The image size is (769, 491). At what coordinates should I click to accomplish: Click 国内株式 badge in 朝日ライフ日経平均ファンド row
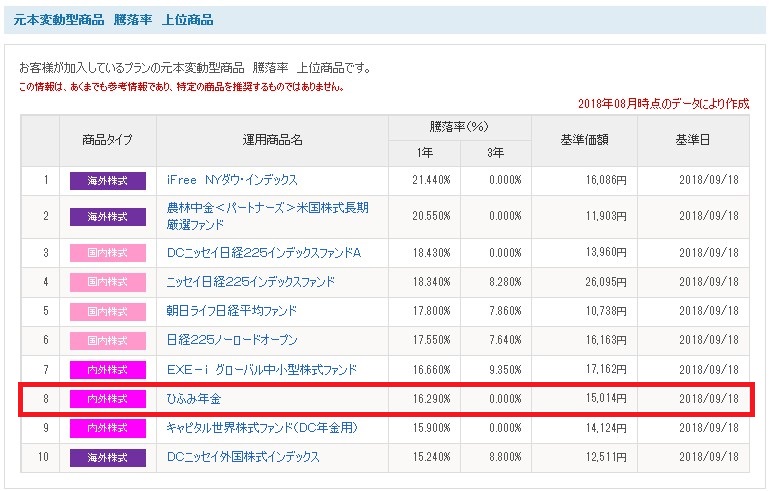point(108,311)
